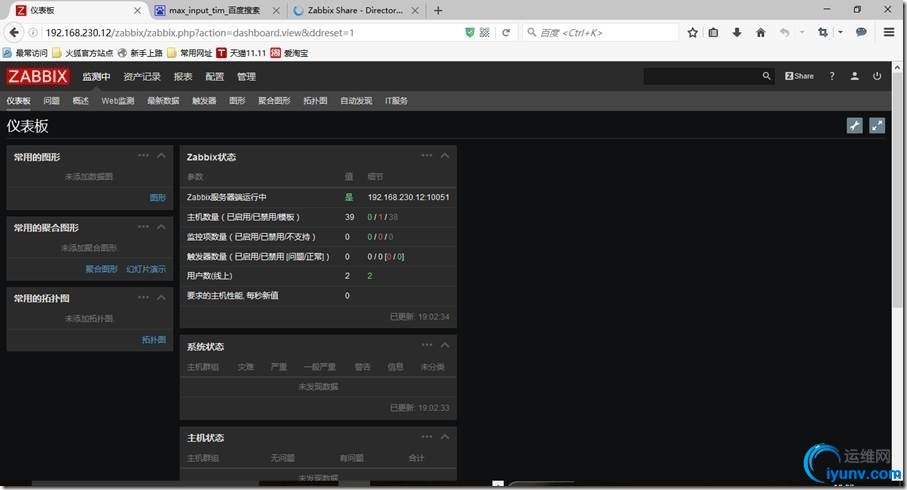The image size is (907, 490).
Task: Open the 配置 main menu
Action: (x=215, y=76)
